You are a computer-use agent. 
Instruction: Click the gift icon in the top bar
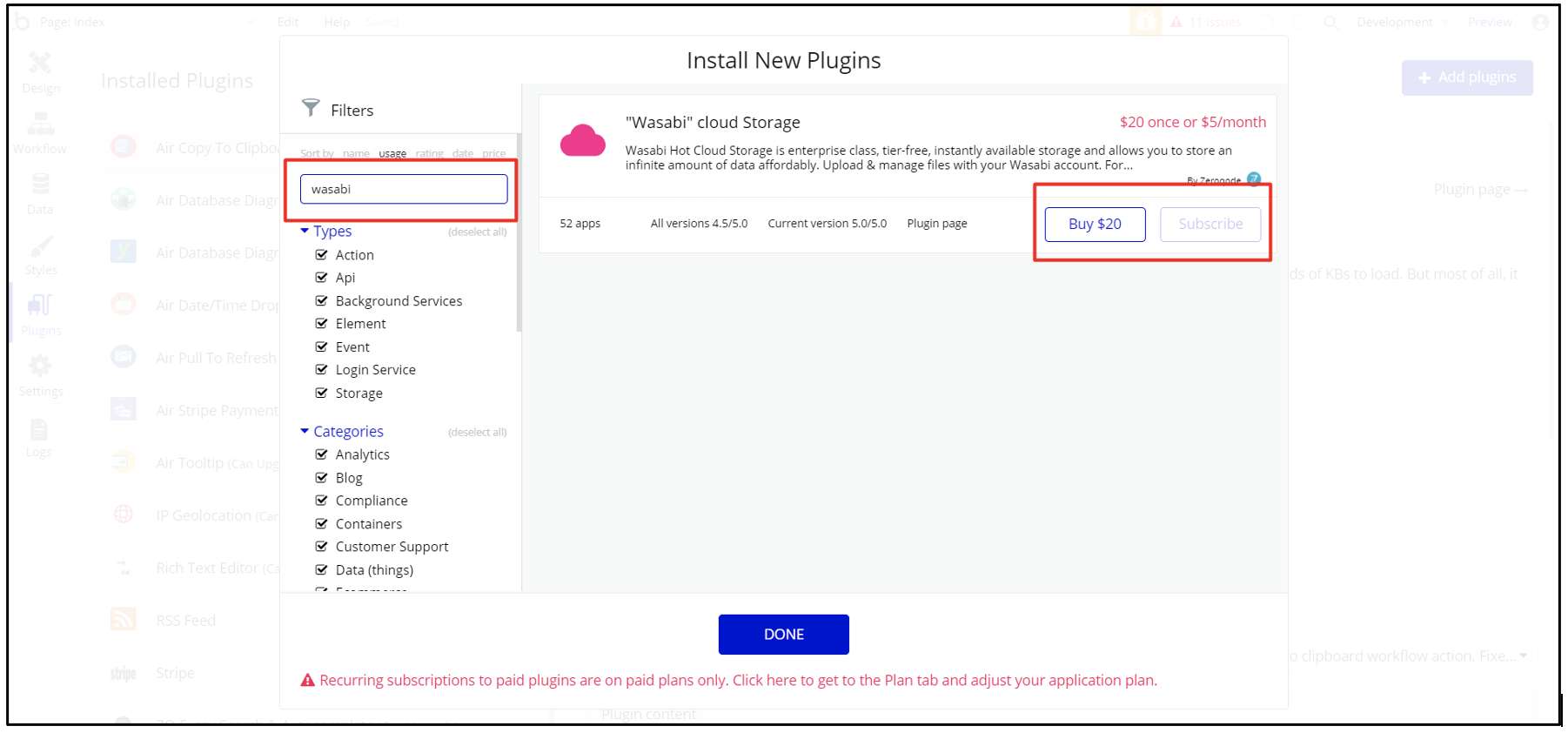pos(1145,22)
